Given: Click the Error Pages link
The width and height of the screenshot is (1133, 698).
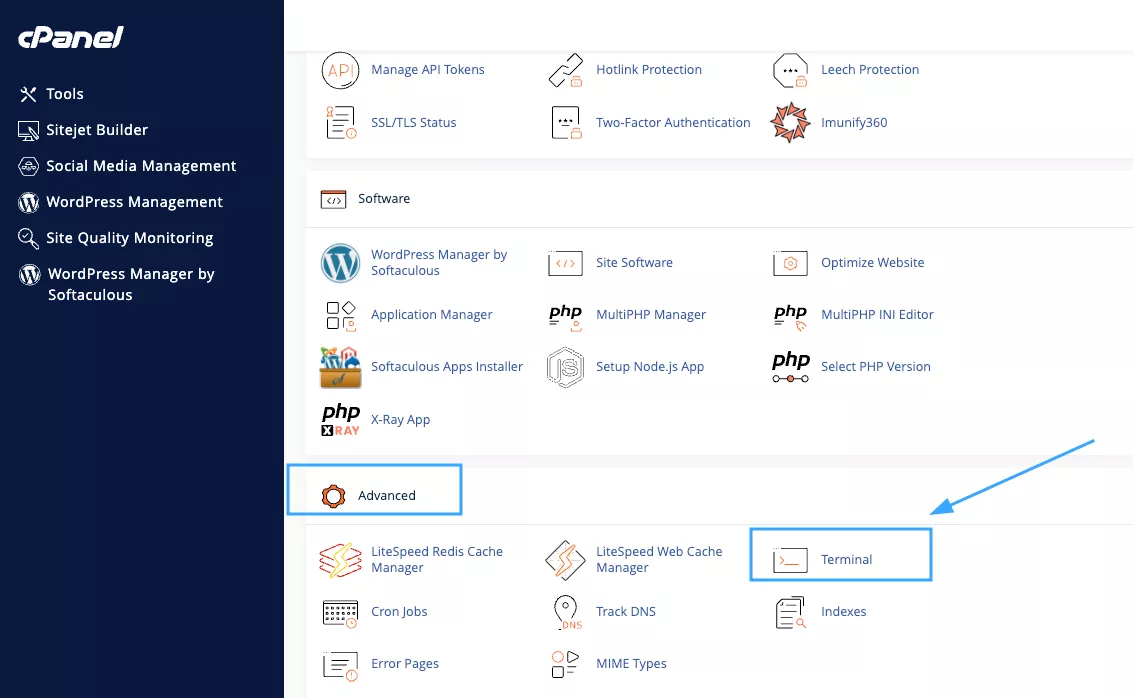Looking at the screenshot, I should coord(404,664).
